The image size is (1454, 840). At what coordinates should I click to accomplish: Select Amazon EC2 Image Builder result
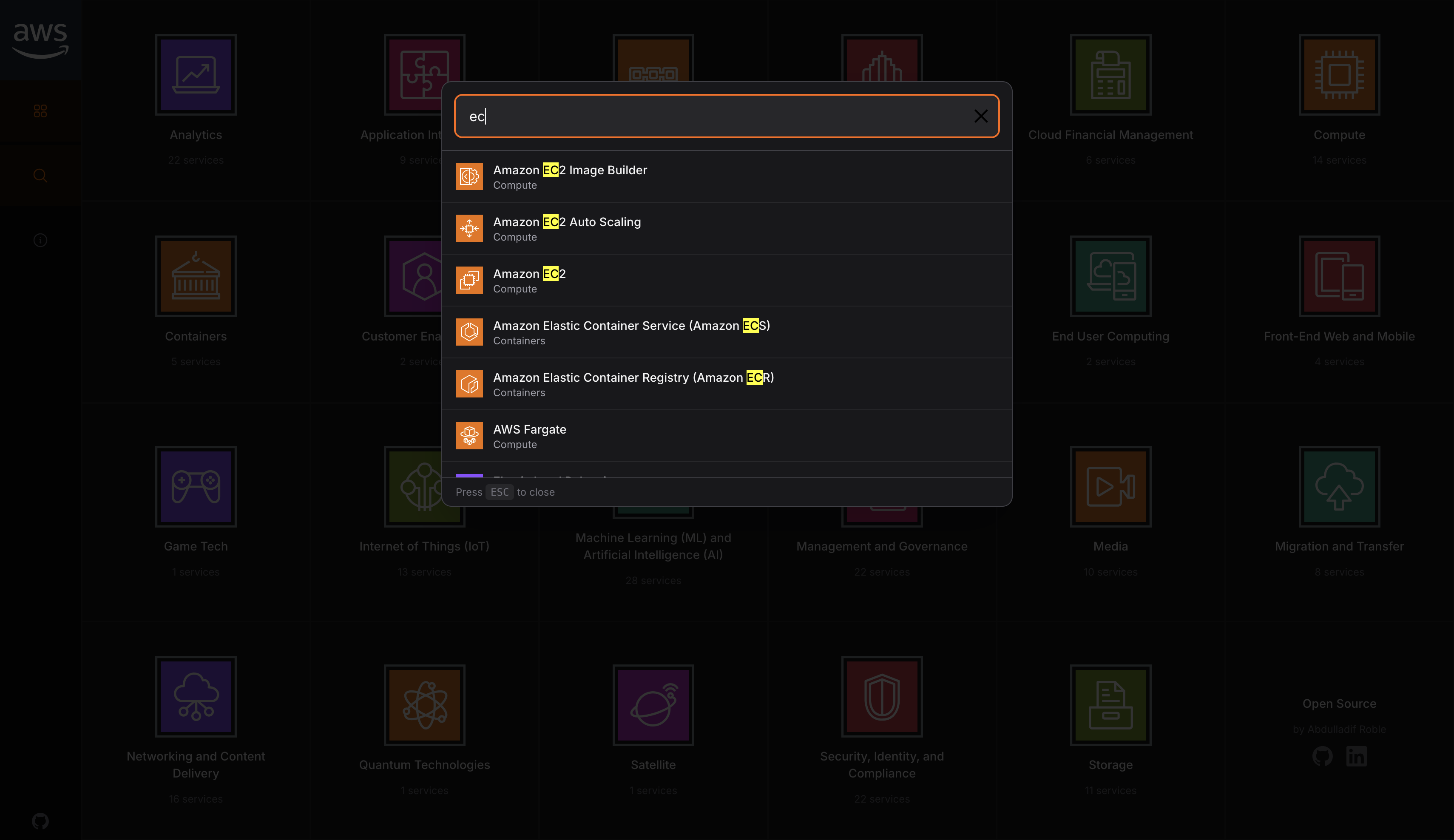[727, 176]
